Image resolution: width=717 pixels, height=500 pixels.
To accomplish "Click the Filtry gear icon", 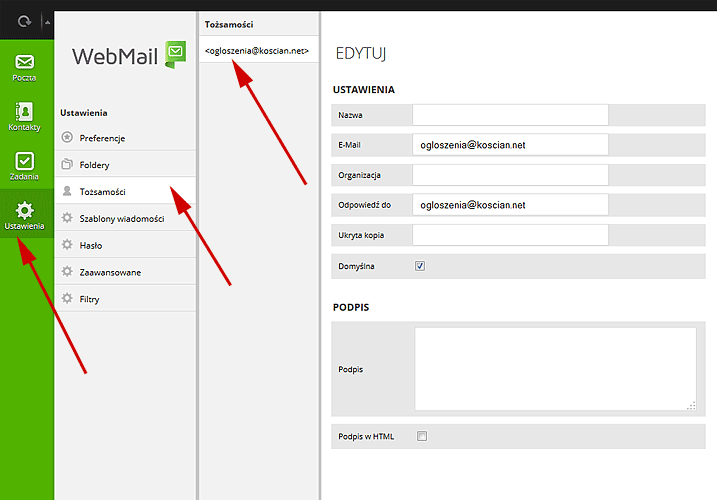I will tap(67, 298).
